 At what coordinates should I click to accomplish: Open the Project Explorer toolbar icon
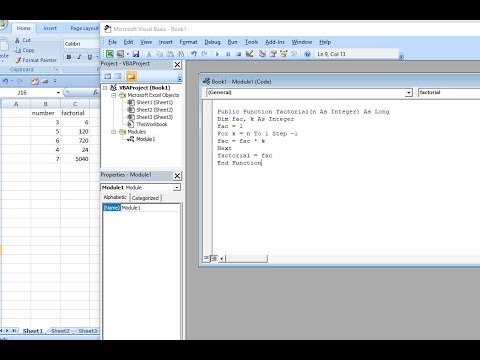[x=262, y=54]
